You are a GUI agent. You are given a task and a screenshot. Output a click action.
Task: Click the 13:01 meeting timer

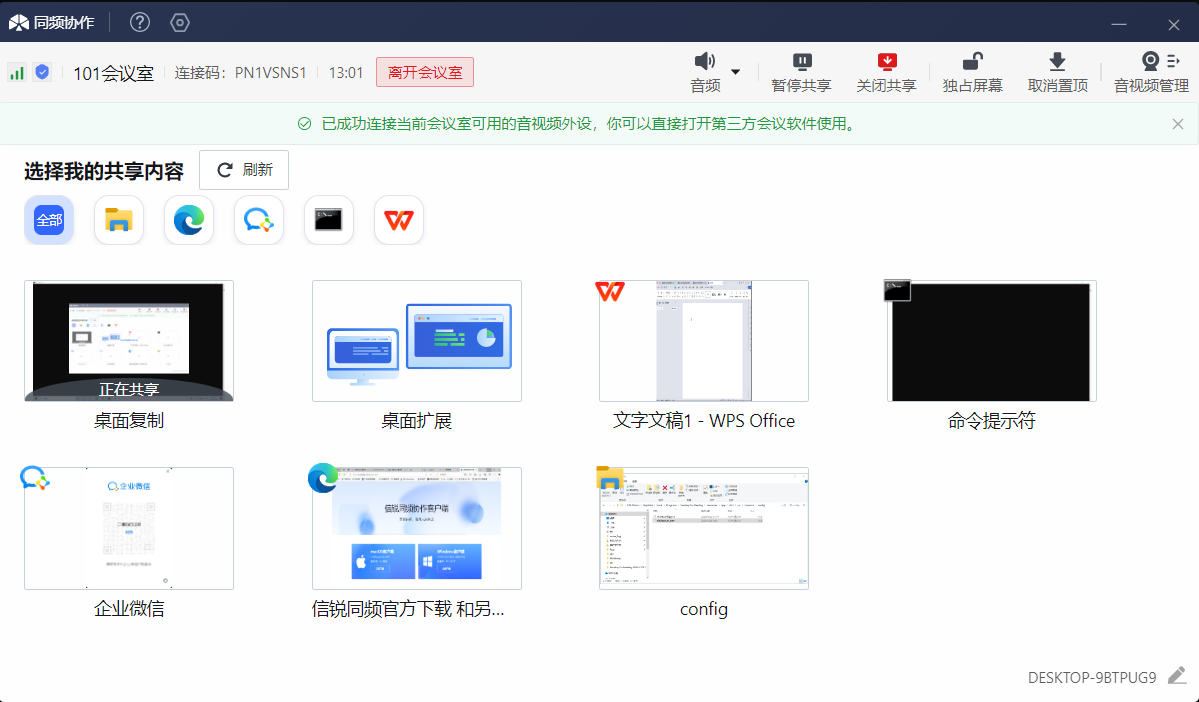(x=346, y=73)
